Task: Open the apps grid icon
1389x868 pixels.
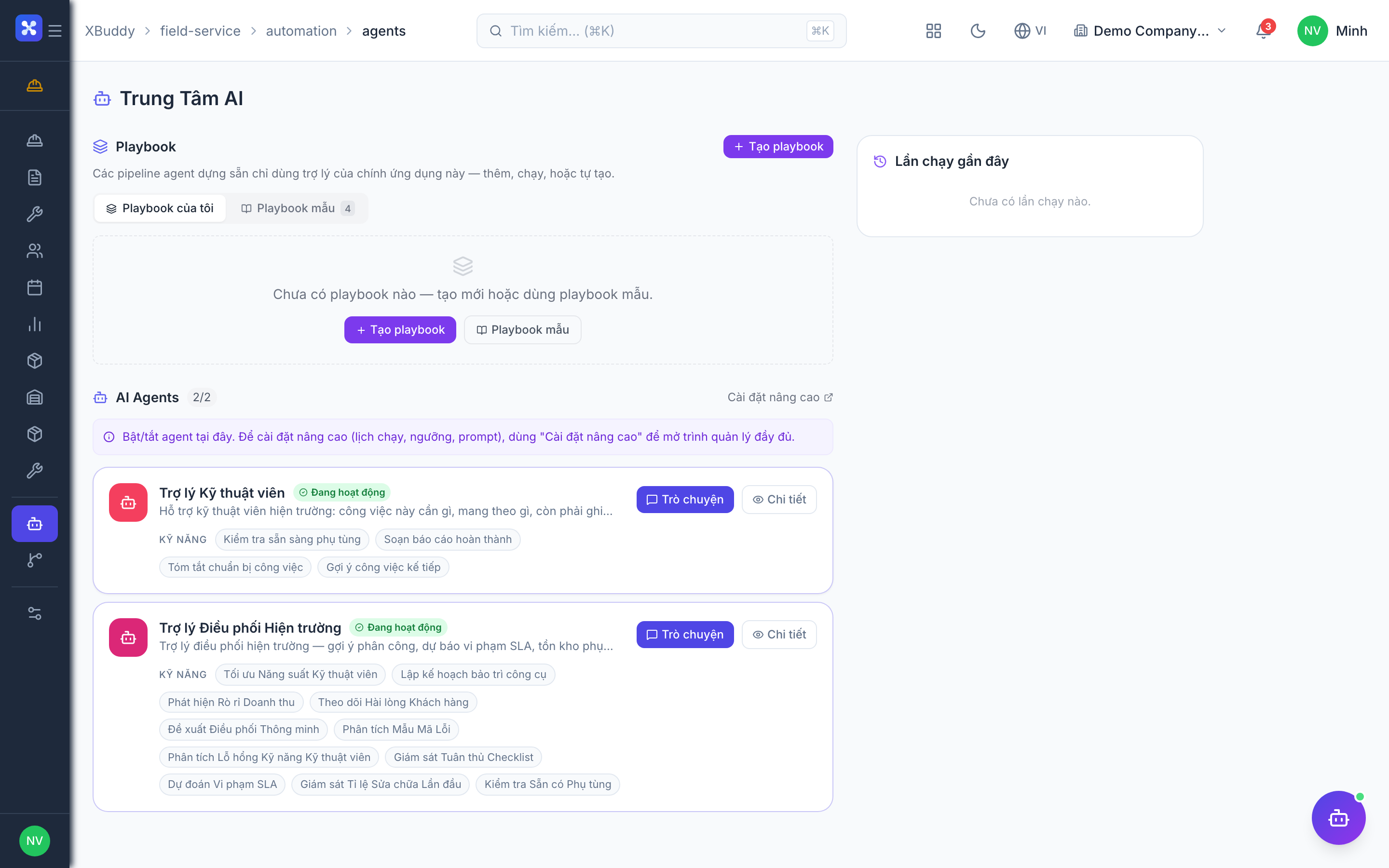Action: [934, 31]
